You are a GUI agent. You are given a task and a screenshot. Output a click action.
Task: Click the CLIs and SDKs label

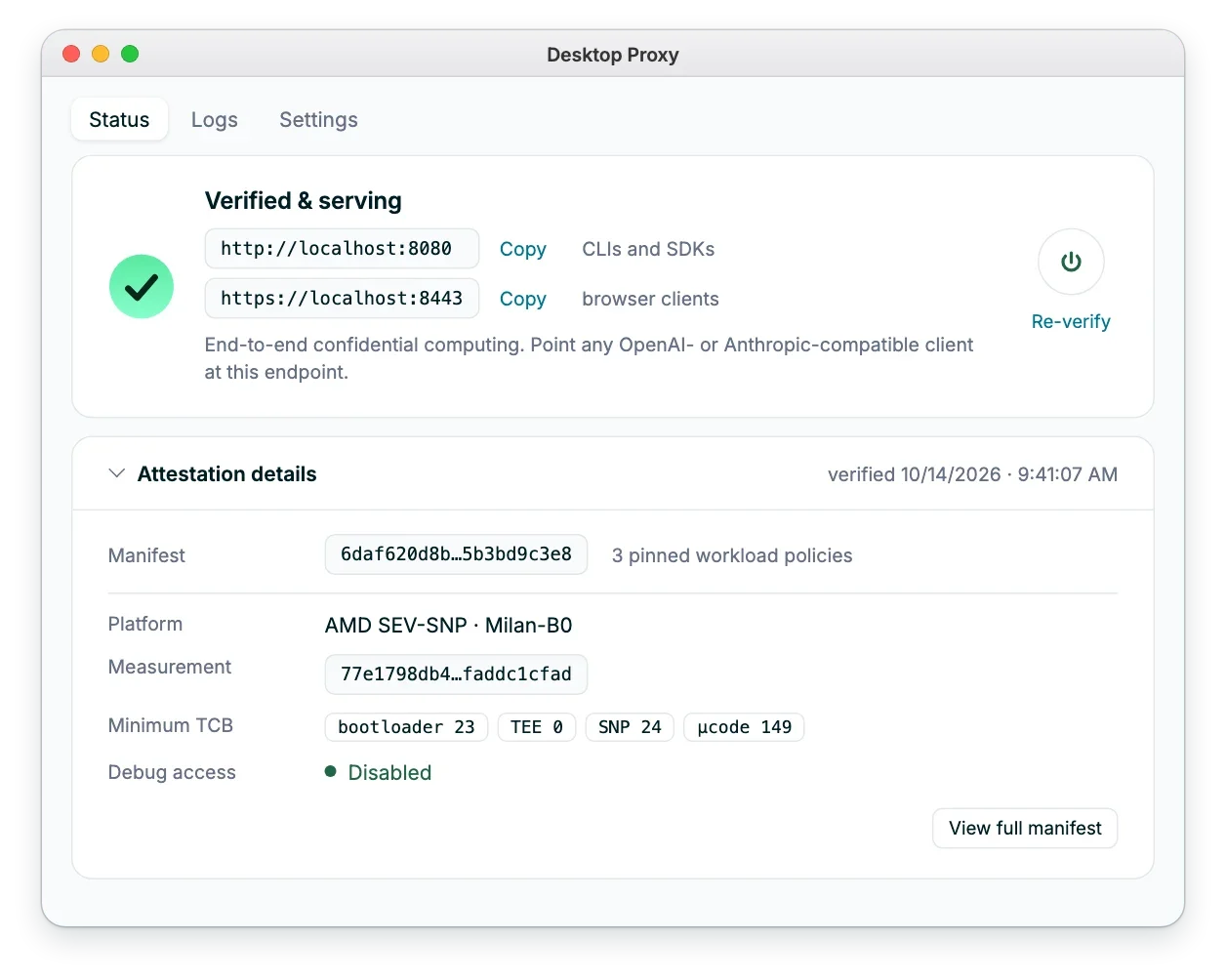coord(648,249)
